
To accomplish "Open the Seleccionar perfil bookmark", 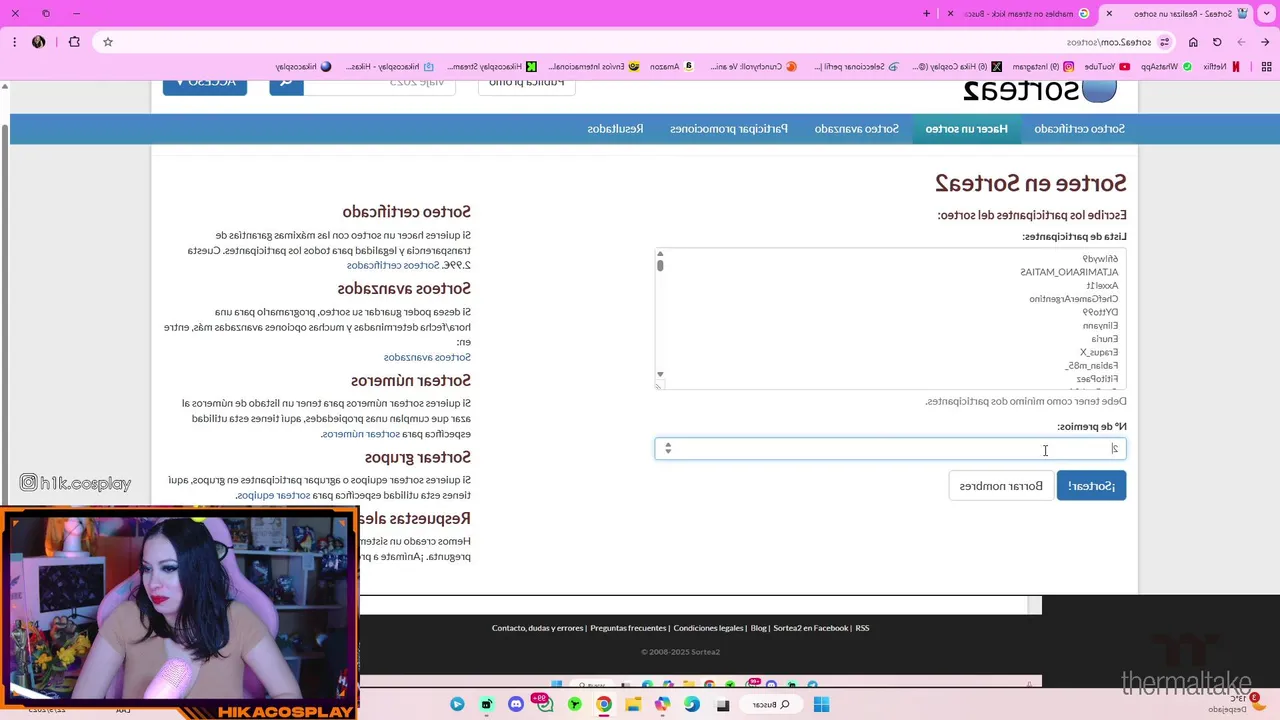I will (x=857, y=67).
